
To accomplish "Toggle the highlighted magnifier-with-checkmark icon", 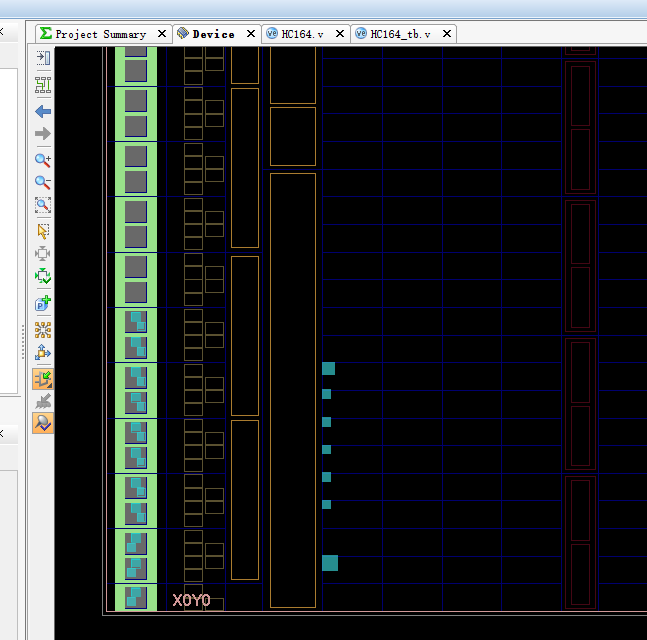I will (x=43, y=423).
